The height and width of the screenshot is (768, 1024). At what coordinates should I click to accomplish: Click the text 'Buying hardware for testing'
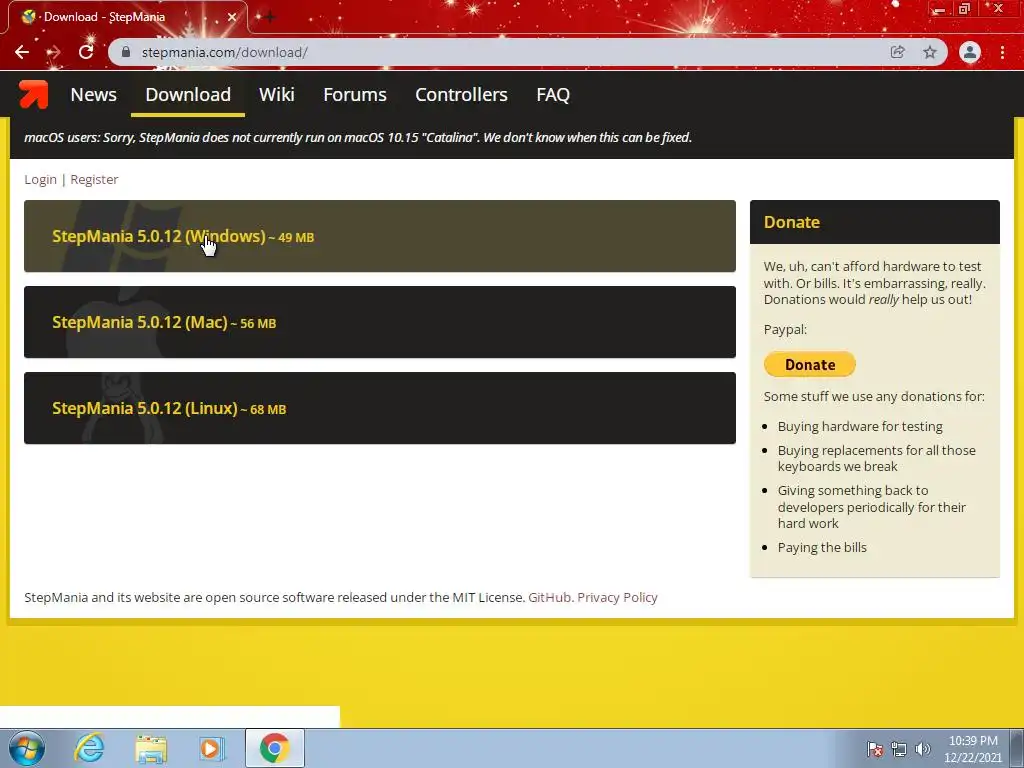click(860, 426)
